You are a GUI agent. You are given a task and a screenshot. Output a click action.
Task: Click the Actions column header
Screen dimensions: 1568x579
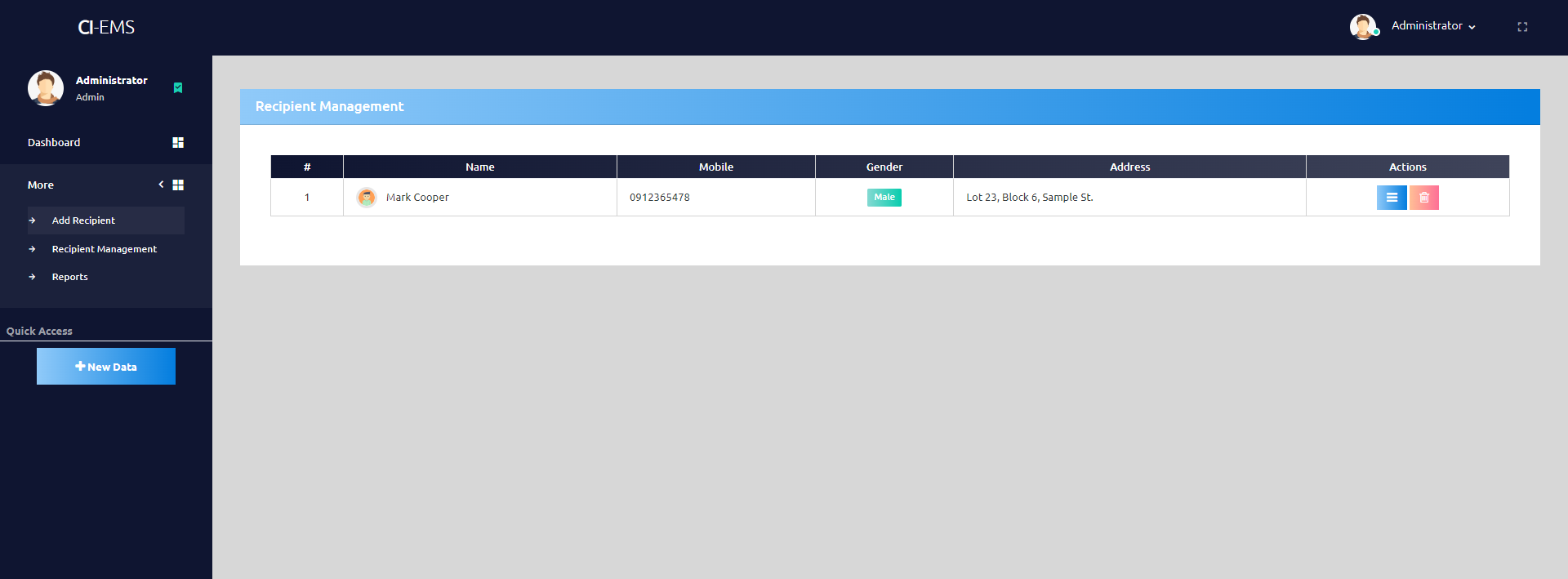[1408, 167]
